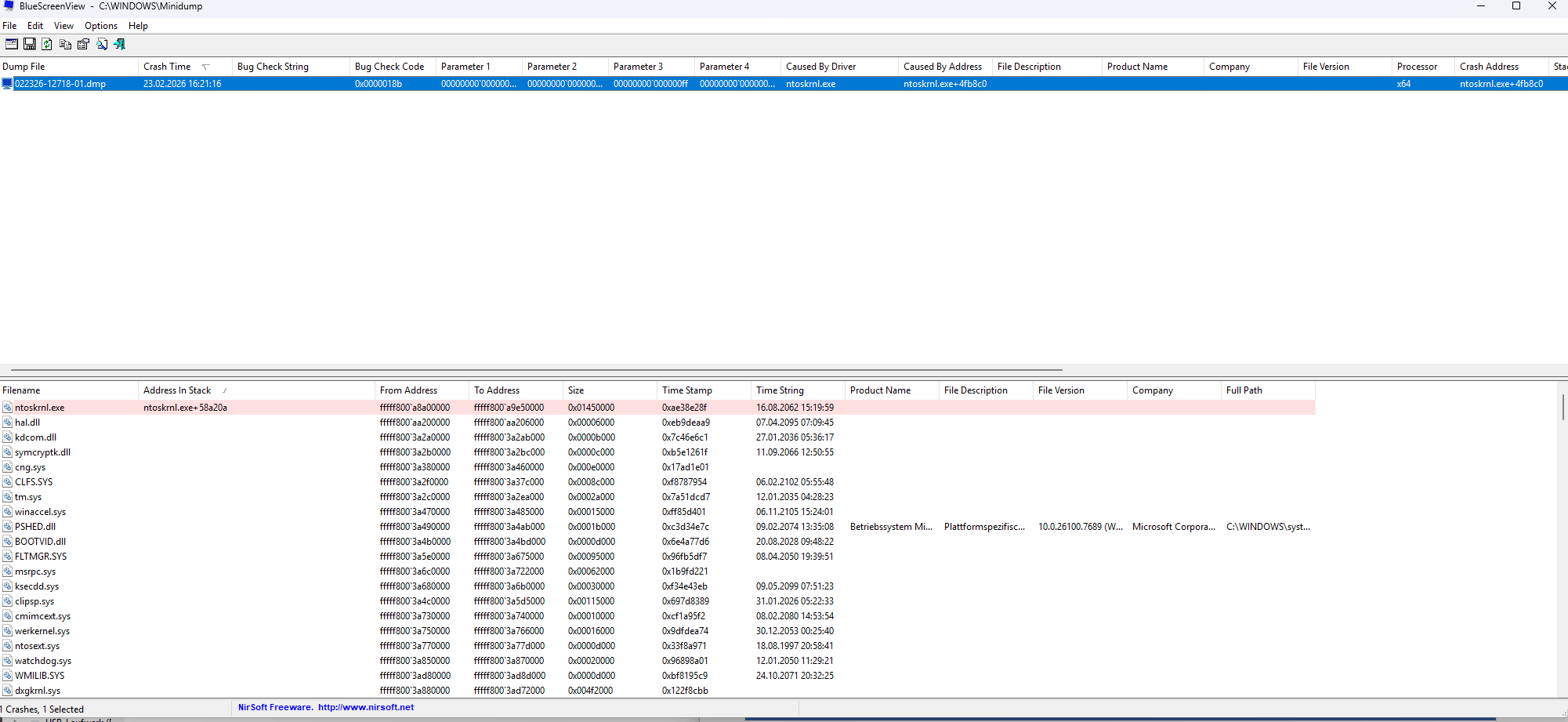Viewport: 1568px width, 722px height.
Task: Click the file icon beside ntoskrnl.exe
Action: point(7,408)
